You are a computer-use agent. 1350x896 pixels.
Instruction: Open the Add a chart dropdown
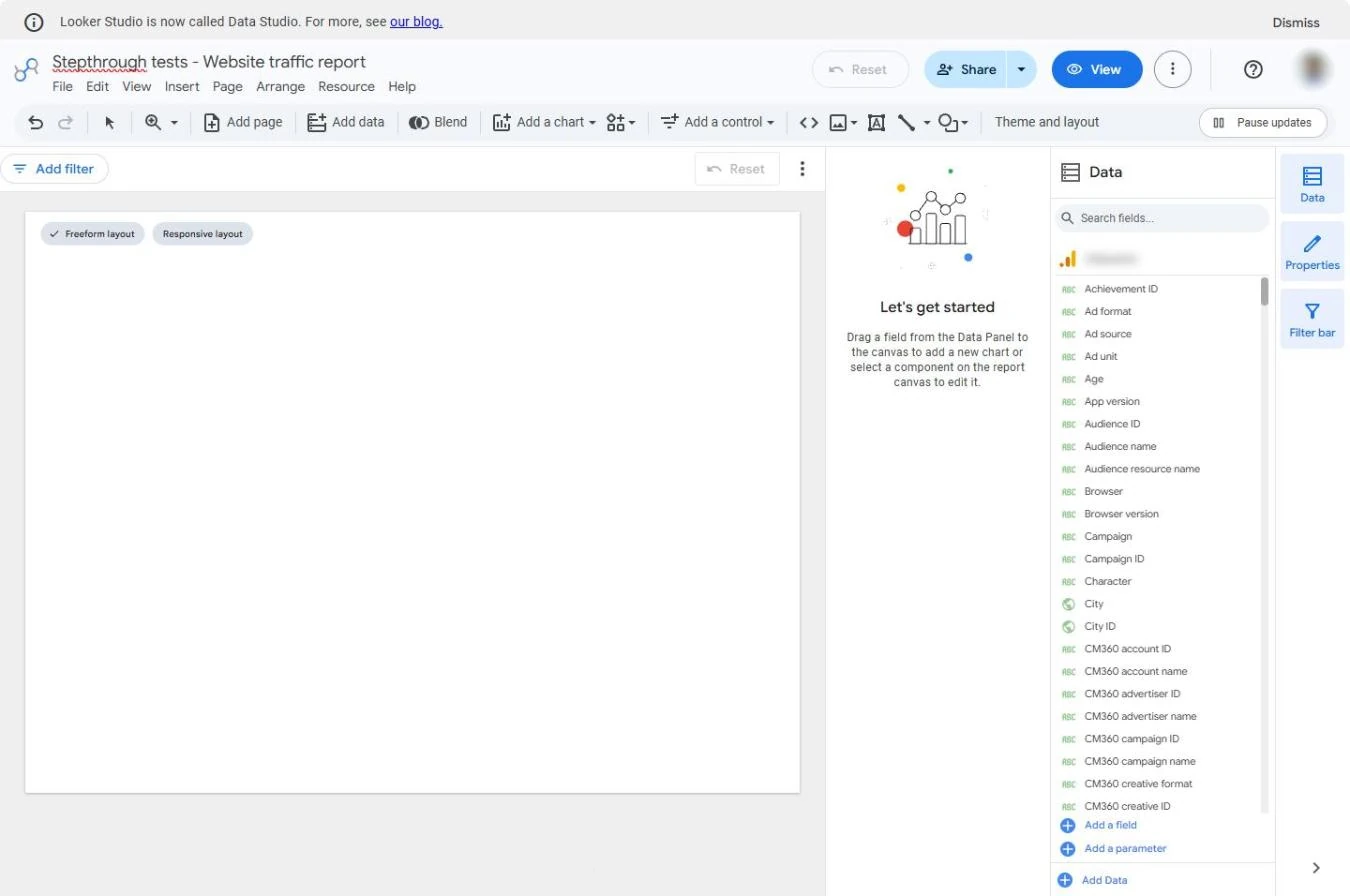click(544, 122)
